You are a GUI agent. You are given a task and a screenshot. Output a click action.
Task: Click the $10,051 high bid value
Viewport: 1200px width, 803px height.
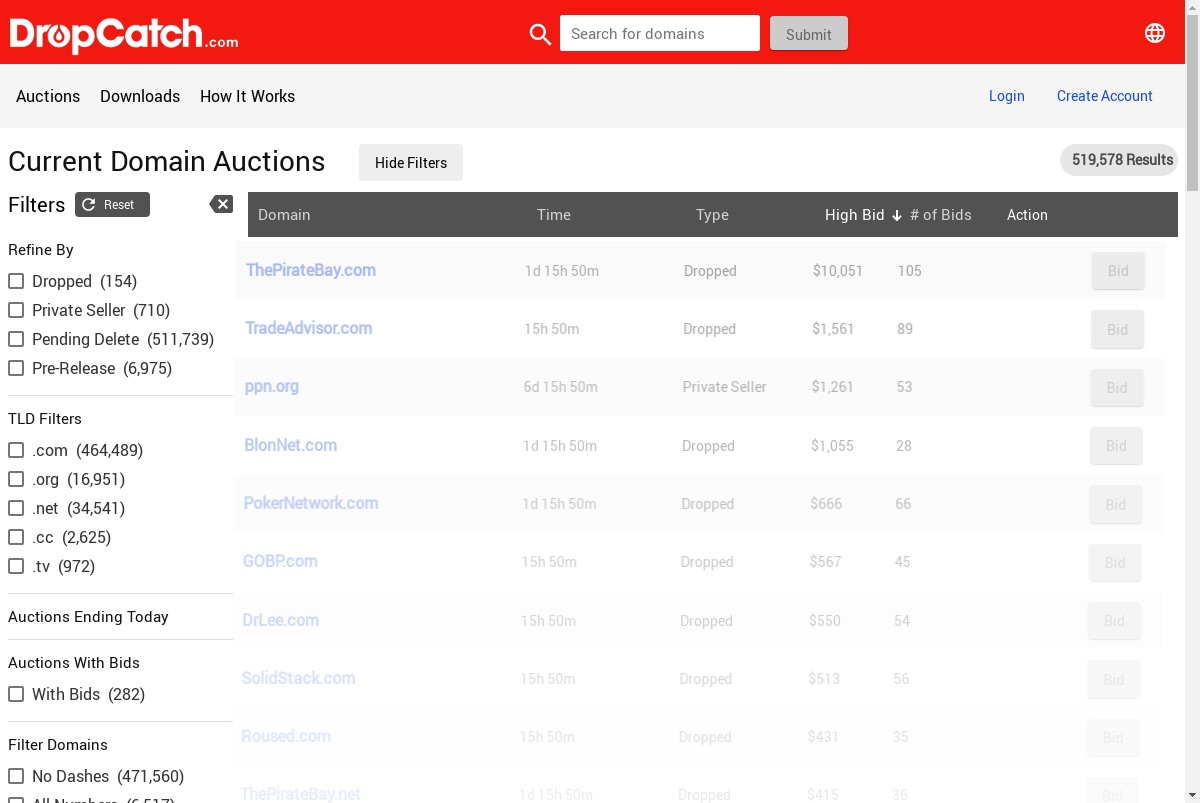(838, 271)
